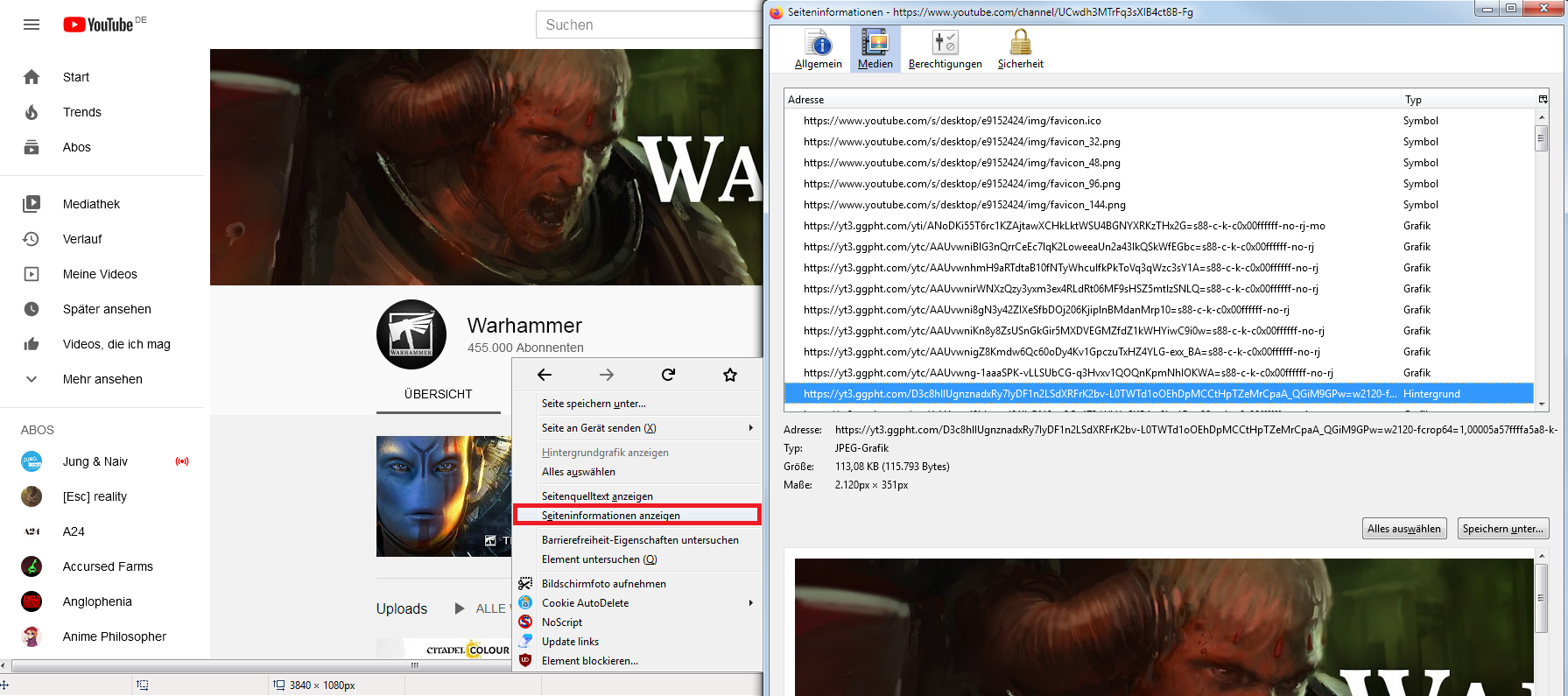
Task: Select favicon_96.png row
Action: (1160, 184)
